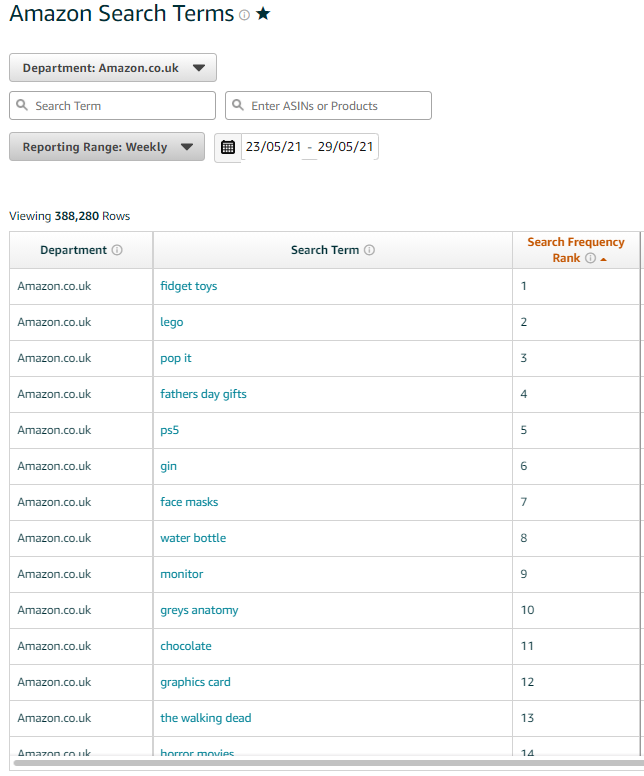Click the calendar icon for date range

click(x=228, y=147)
